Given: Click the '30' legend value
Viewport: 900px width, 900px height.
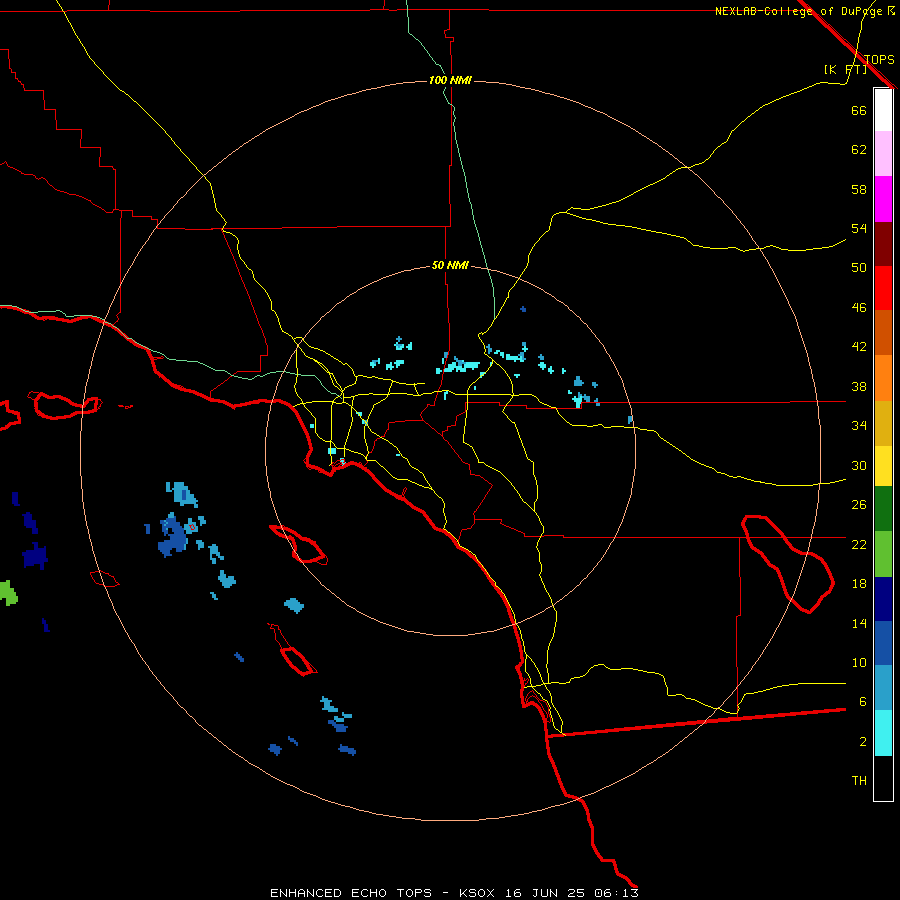Looking at the screenshot, I should (859, 465).
